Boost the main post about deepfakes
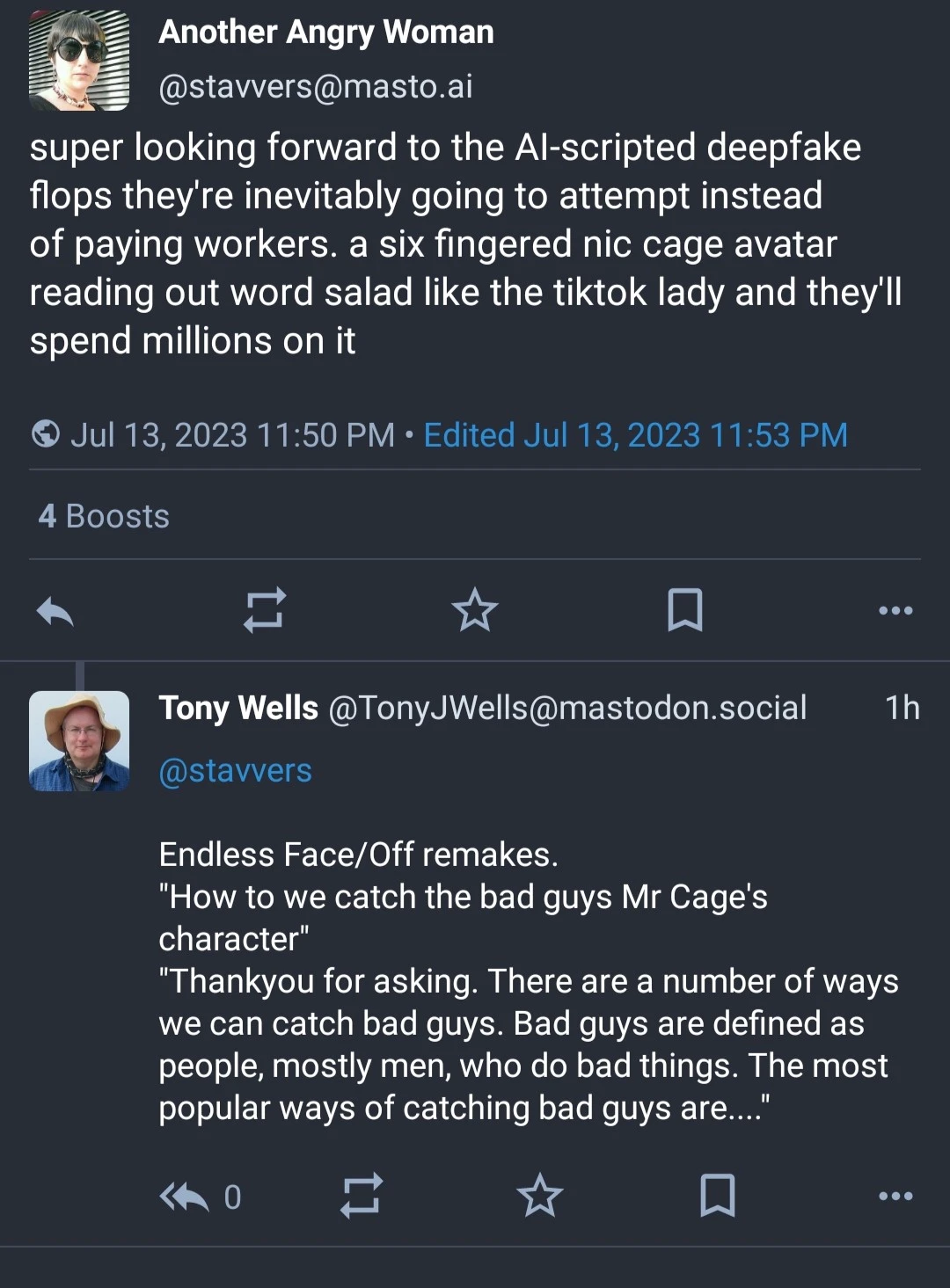Image resolution: width=950 pixels, height=1288 pixels. tap(264, 610)
